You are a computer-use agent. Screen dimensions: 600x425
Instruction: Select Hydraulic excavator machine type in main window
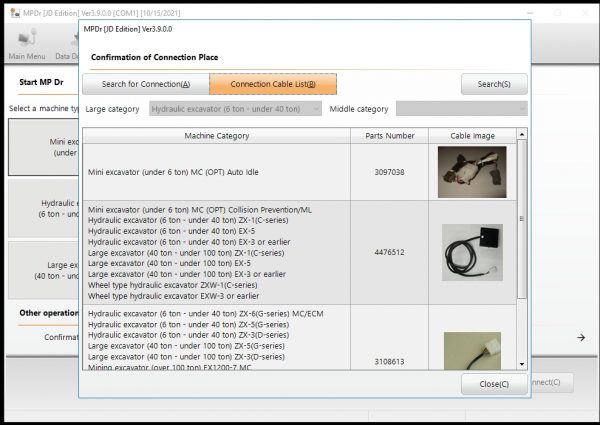click(x=43, y=208)
